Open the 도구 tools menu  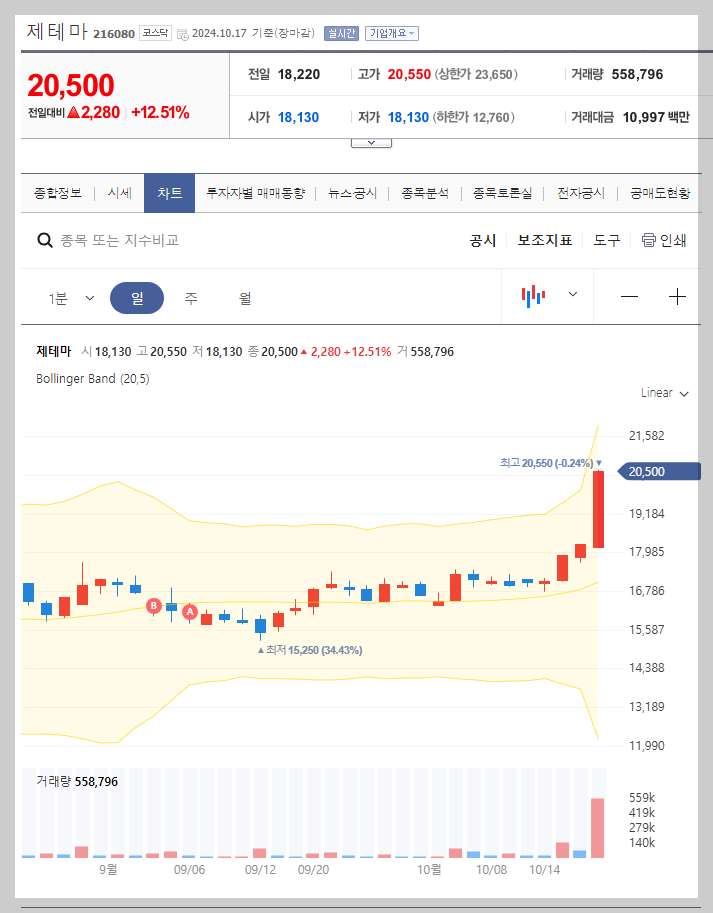605,240
